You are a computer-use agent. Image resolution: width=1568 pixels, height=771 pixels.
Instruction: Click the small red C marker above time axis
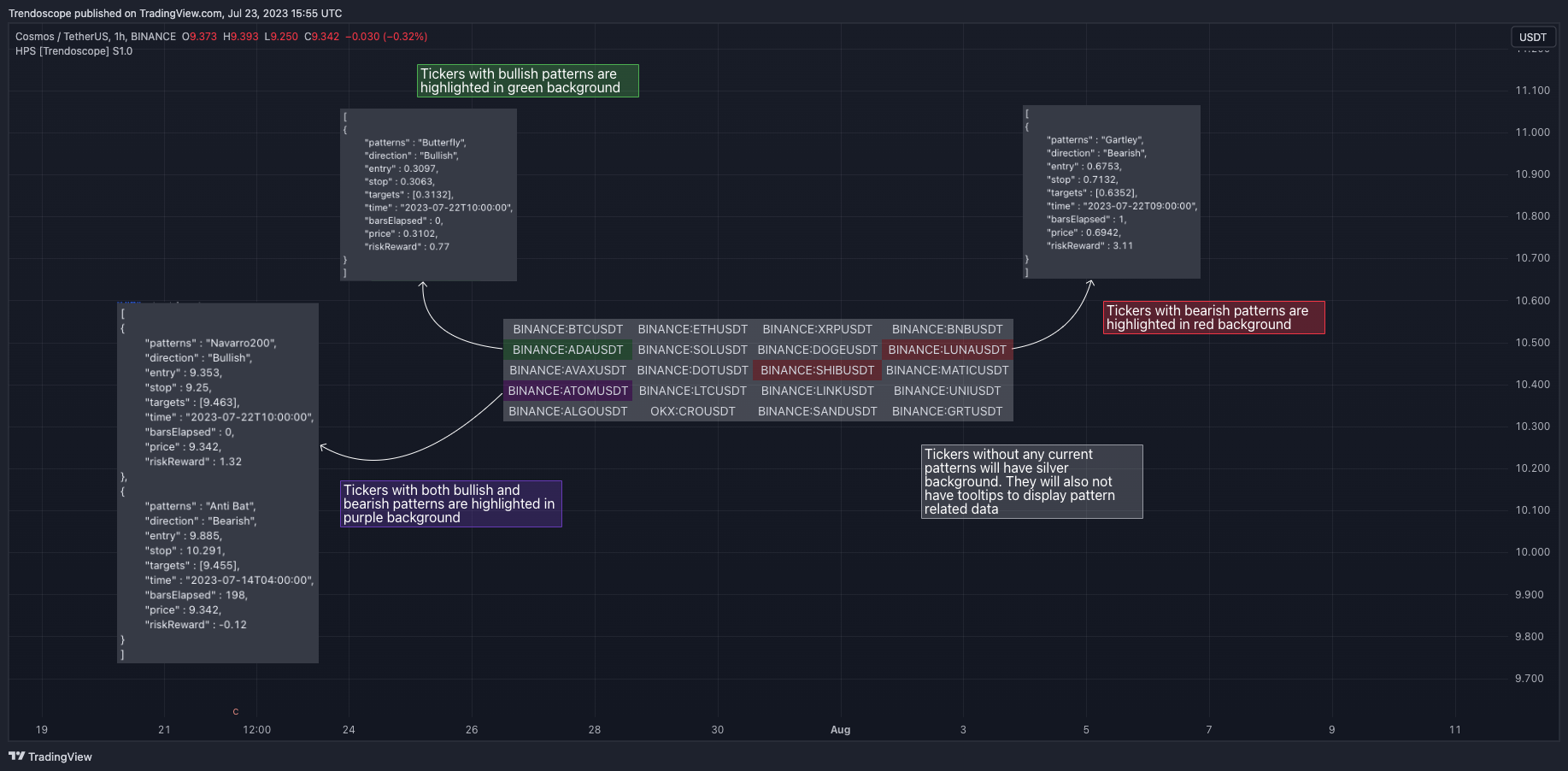[236, 711]
